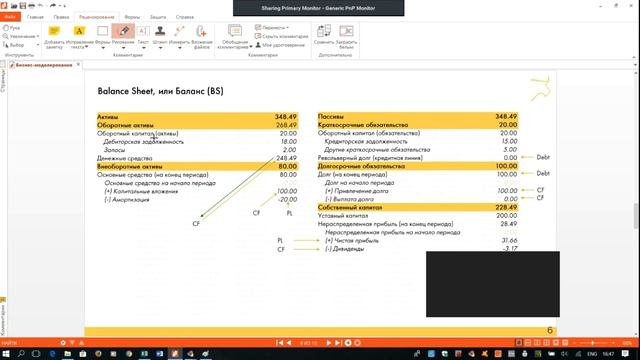The height and width of the screenshot is (360, 640).
Task: Click the Собственный капитал heading row
Action: pyautogui.click(x=418, y=207)
